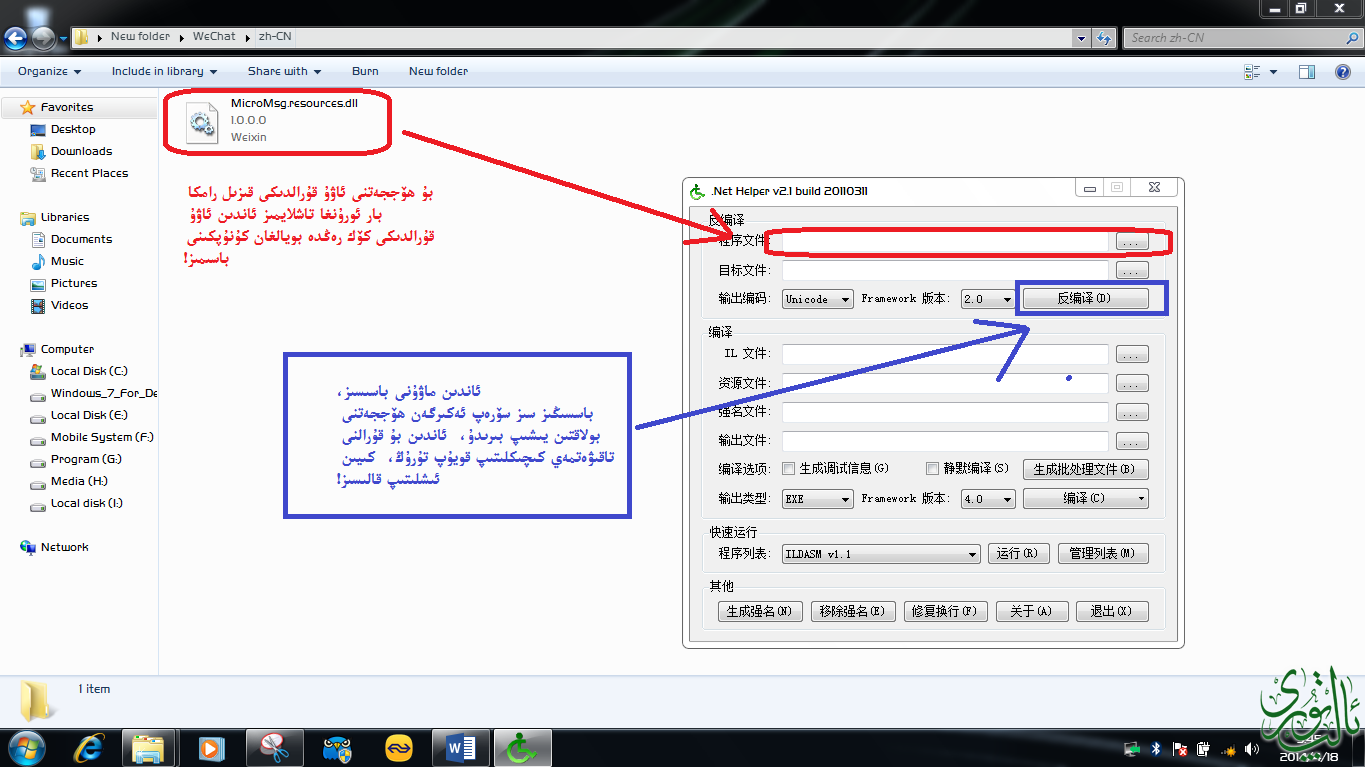Enable the 静默编译(S) checkbox
The height and width of the screenshot is (767, 1365).
pos(933,468)
